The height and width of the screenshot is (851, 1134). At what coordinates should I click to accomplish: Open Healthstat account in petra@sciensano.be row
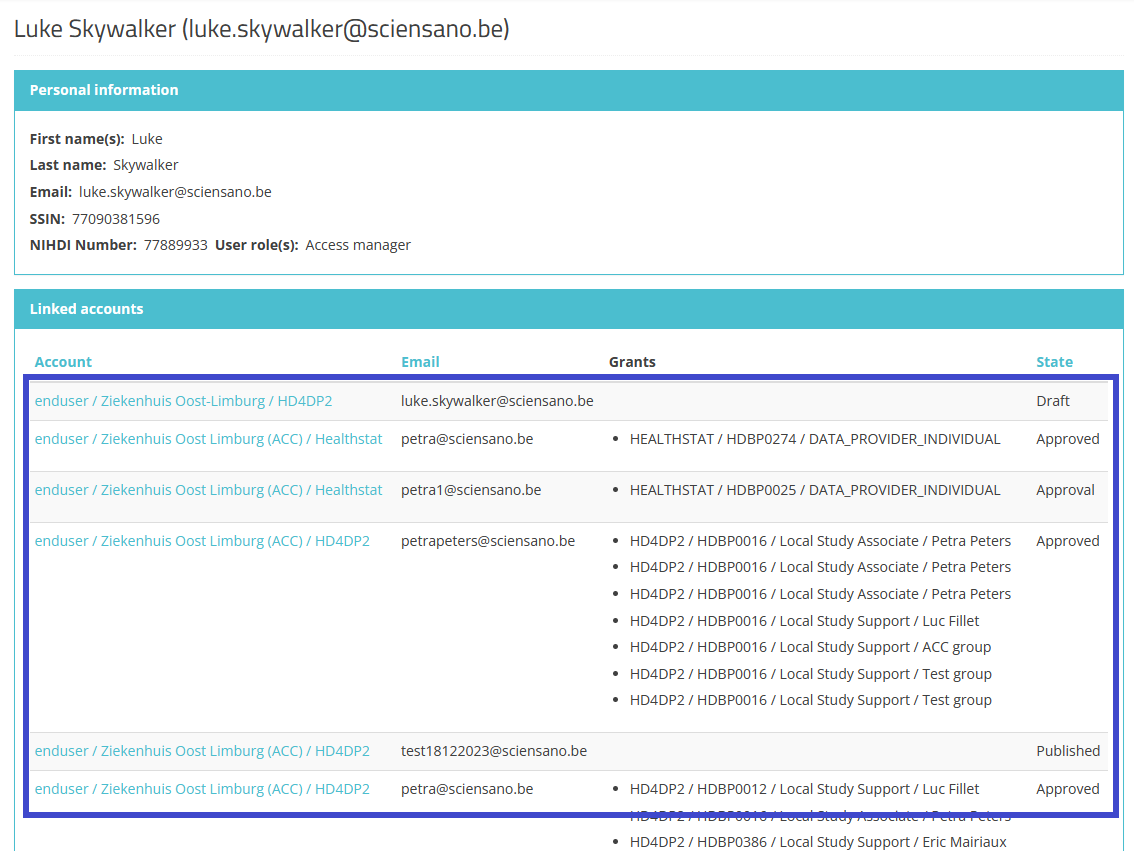point(208,439)
